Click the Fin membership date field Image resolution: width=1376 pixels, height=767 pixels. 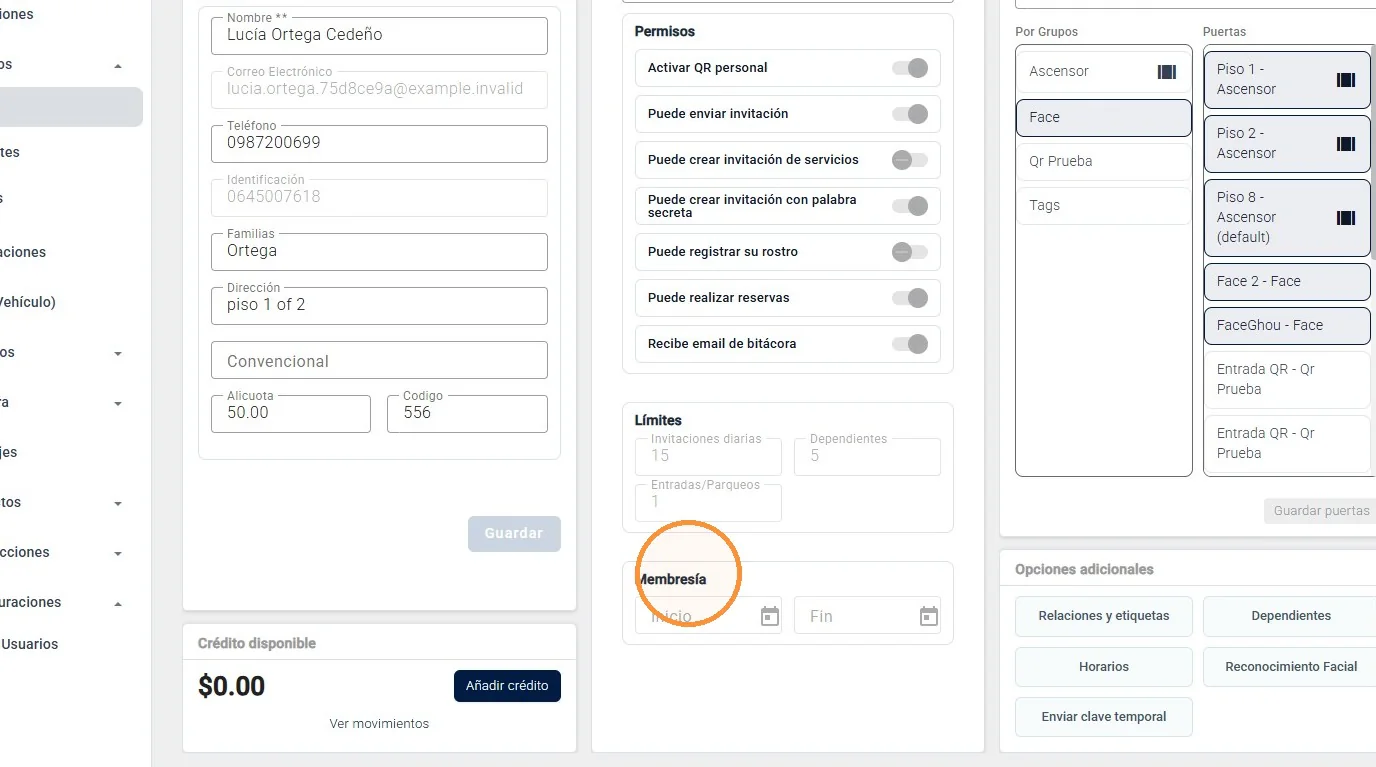click(x=867, y=616)
